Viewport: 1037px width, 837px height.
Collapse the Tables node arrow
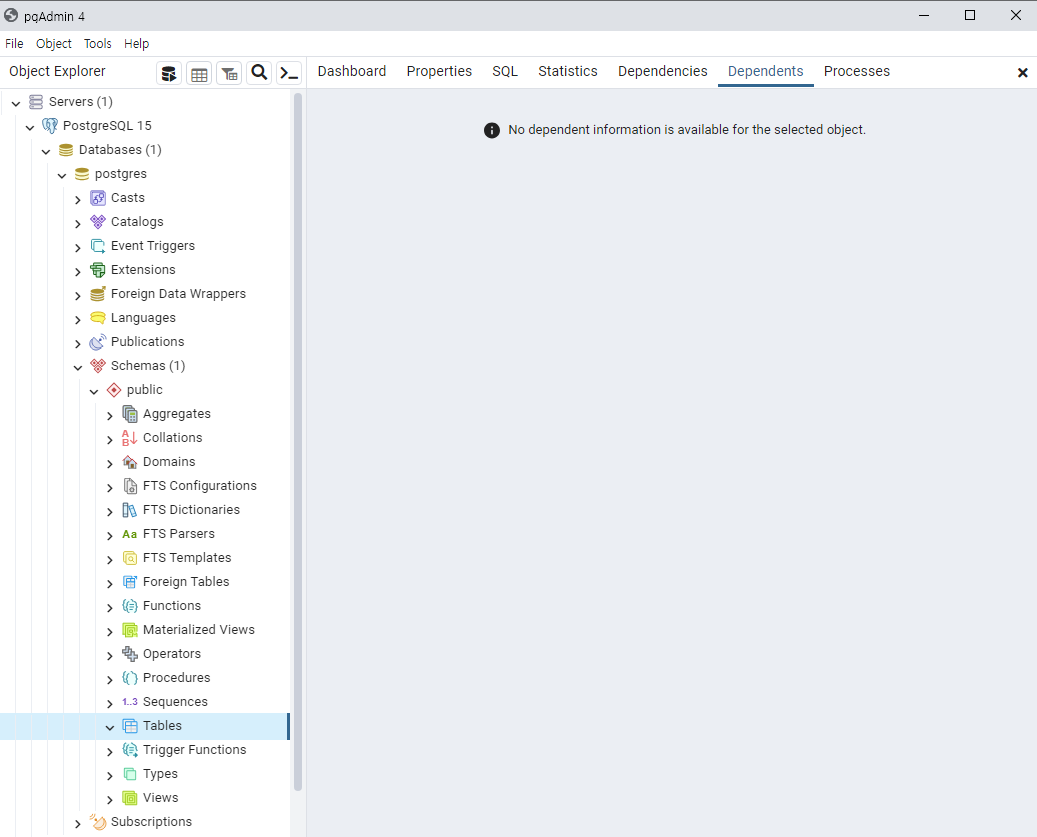point(110,727)
